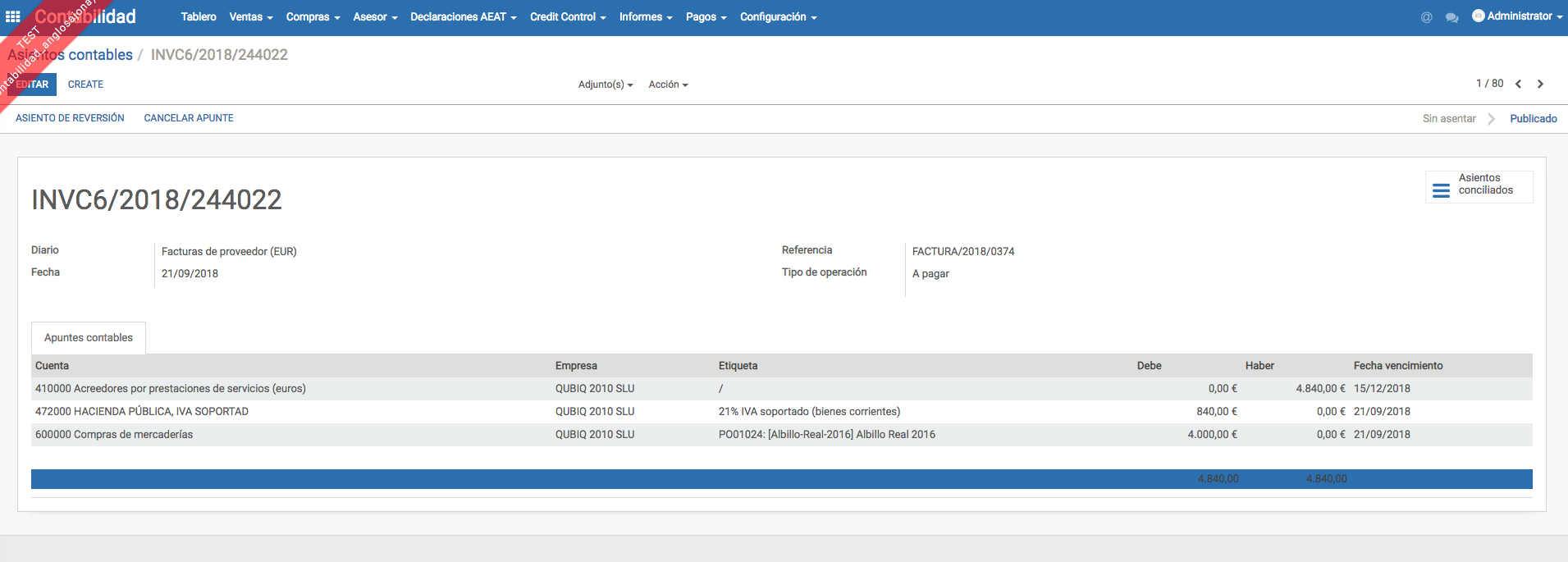Open Tablero menu item

(199, 16)
